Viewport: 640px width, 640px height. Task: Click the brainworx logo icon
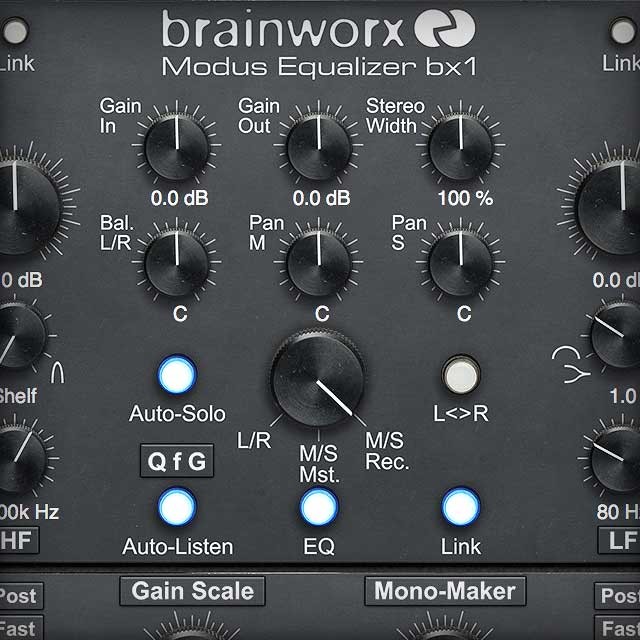click(446, 29)
